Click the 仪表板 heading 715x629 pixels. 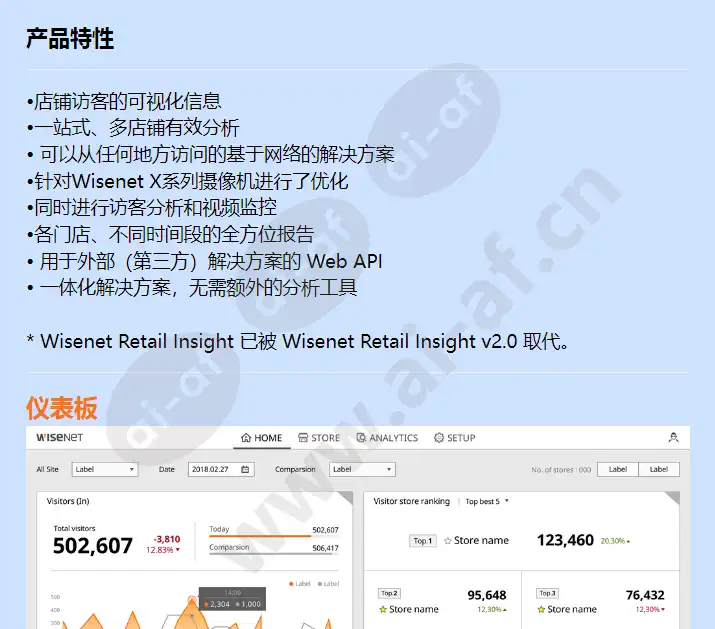(x=62, y=408)
